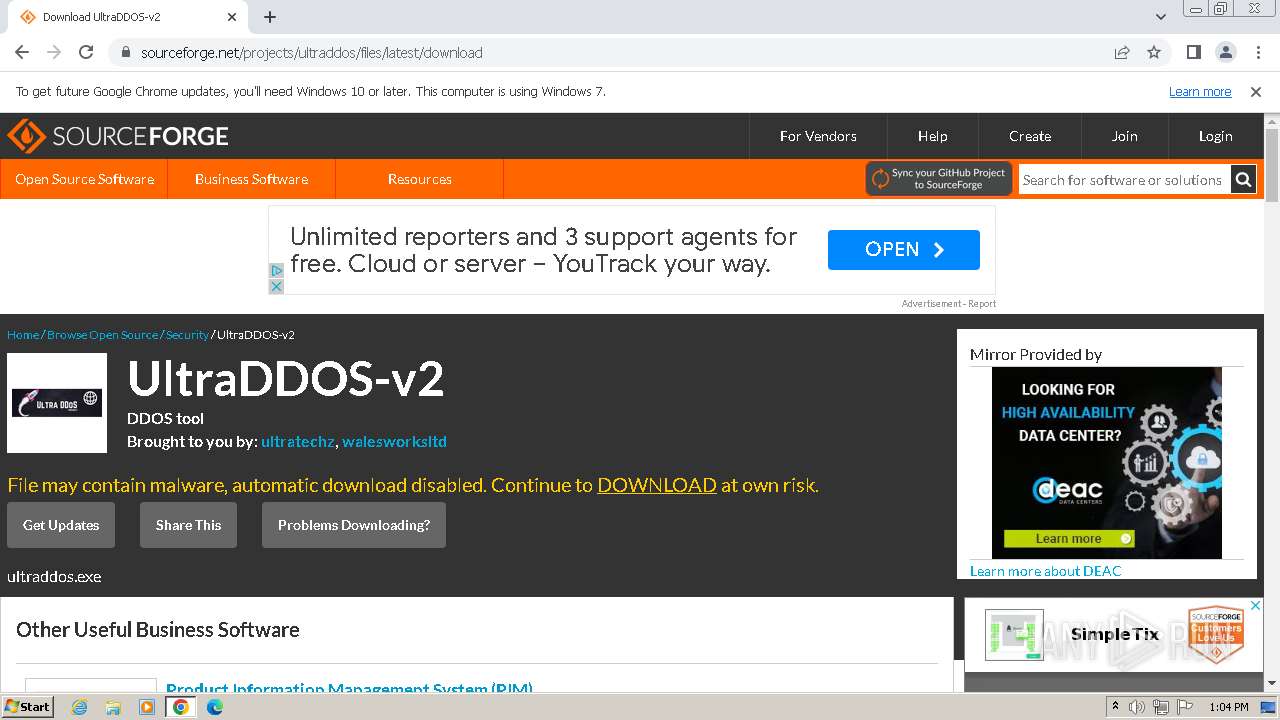Show hidden tray icons arrow
The height and width of the screenshot is (720, 1280).
1115,707
